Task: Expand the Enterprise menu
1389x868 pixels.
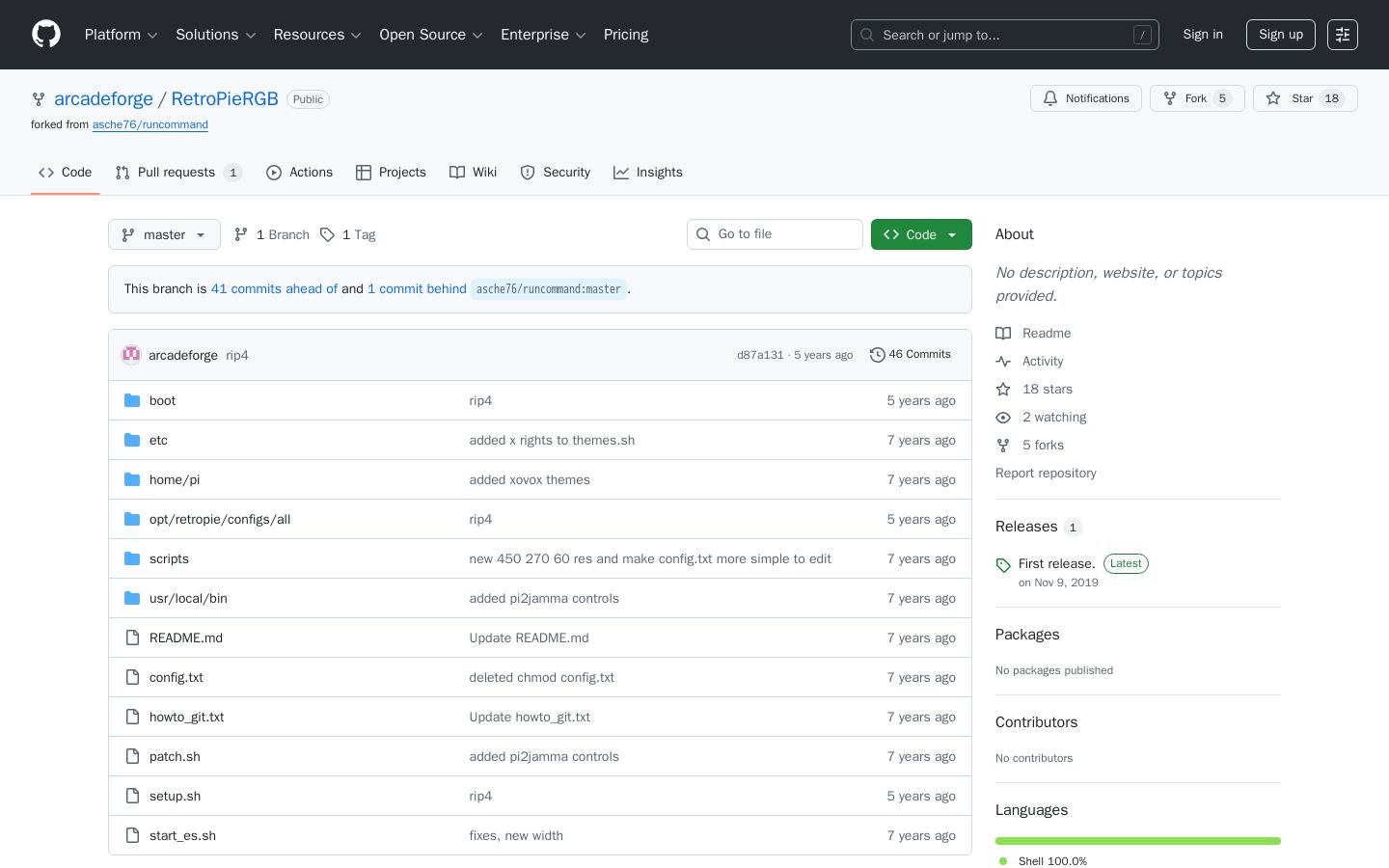Action: [544, 35]
